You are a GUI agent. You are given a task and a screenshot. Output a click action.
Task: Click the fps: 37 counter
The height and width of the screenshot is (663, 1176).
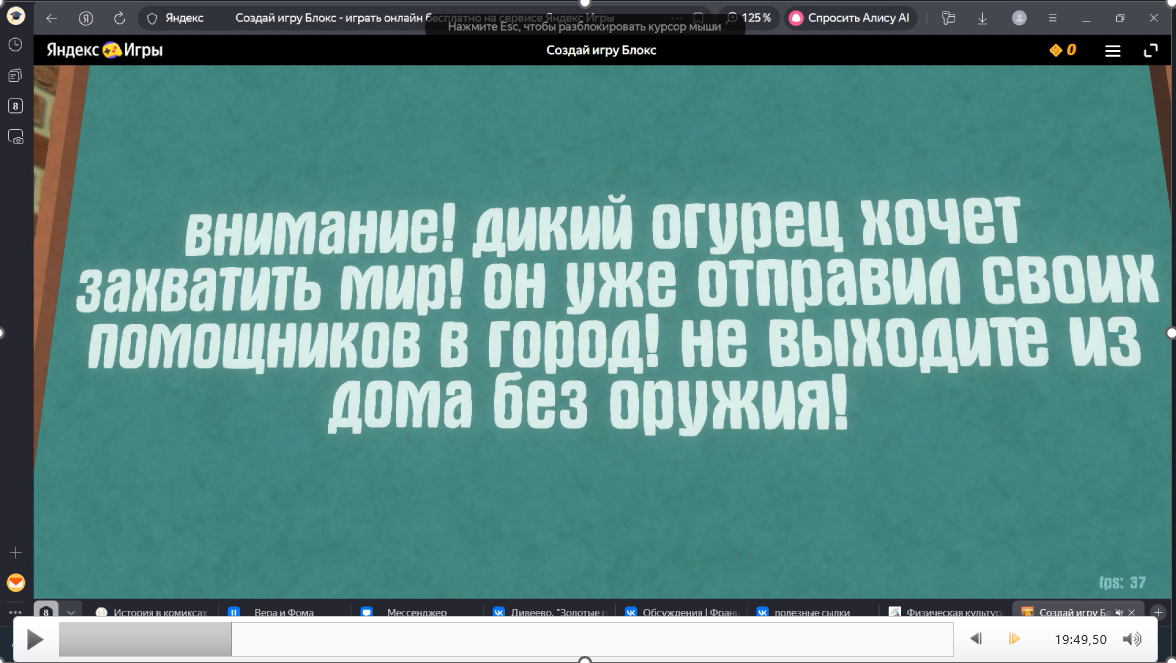pos(1122,583)
